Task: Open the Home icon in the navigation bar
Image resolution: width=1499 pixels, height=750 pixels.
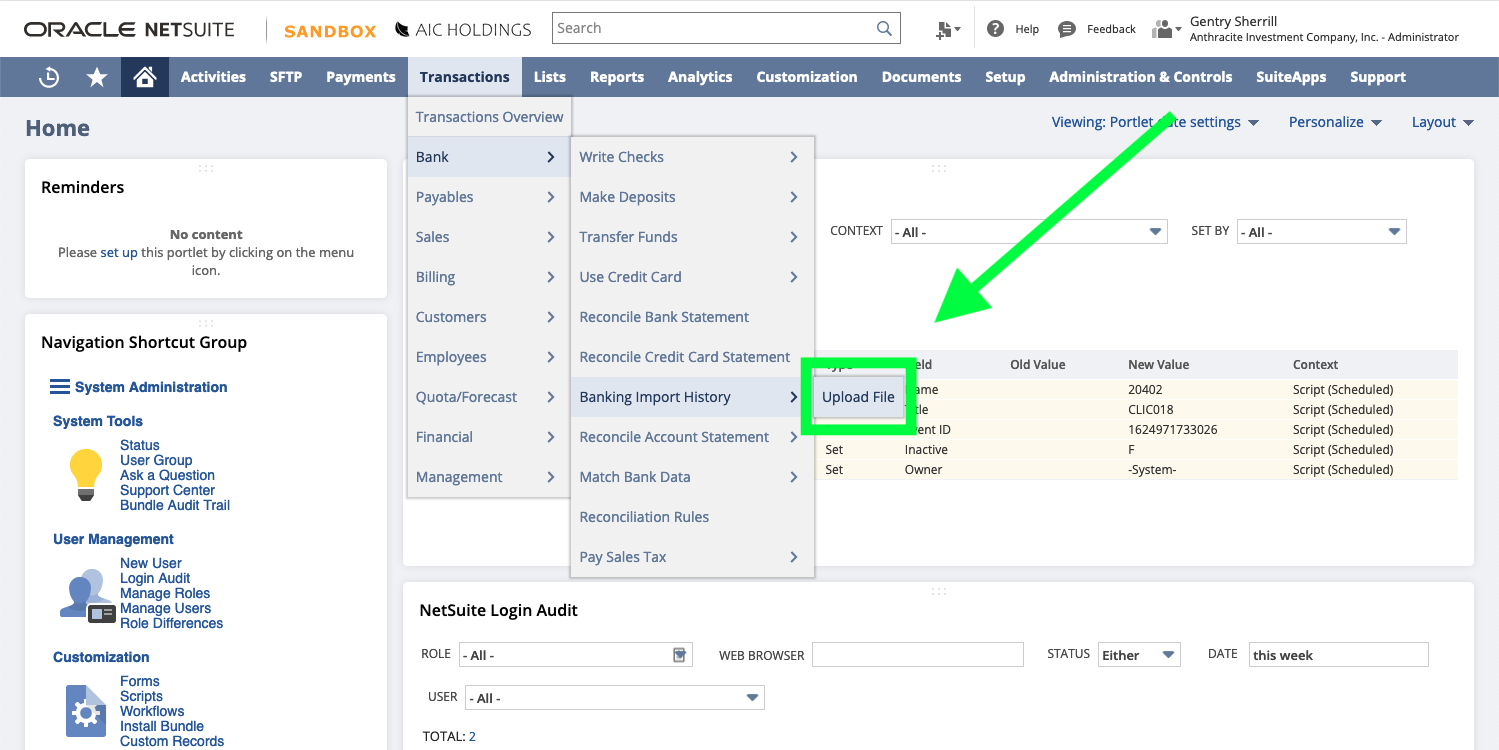Action: (144, 76)
